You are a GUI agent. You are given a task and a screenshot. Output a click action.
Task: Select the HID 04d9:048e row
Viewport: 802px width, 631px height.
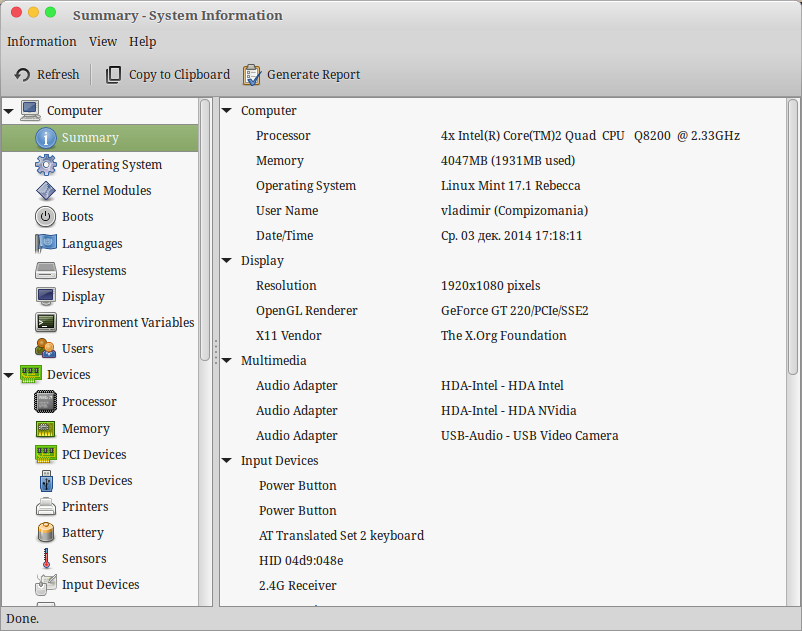tap(502, 561)
